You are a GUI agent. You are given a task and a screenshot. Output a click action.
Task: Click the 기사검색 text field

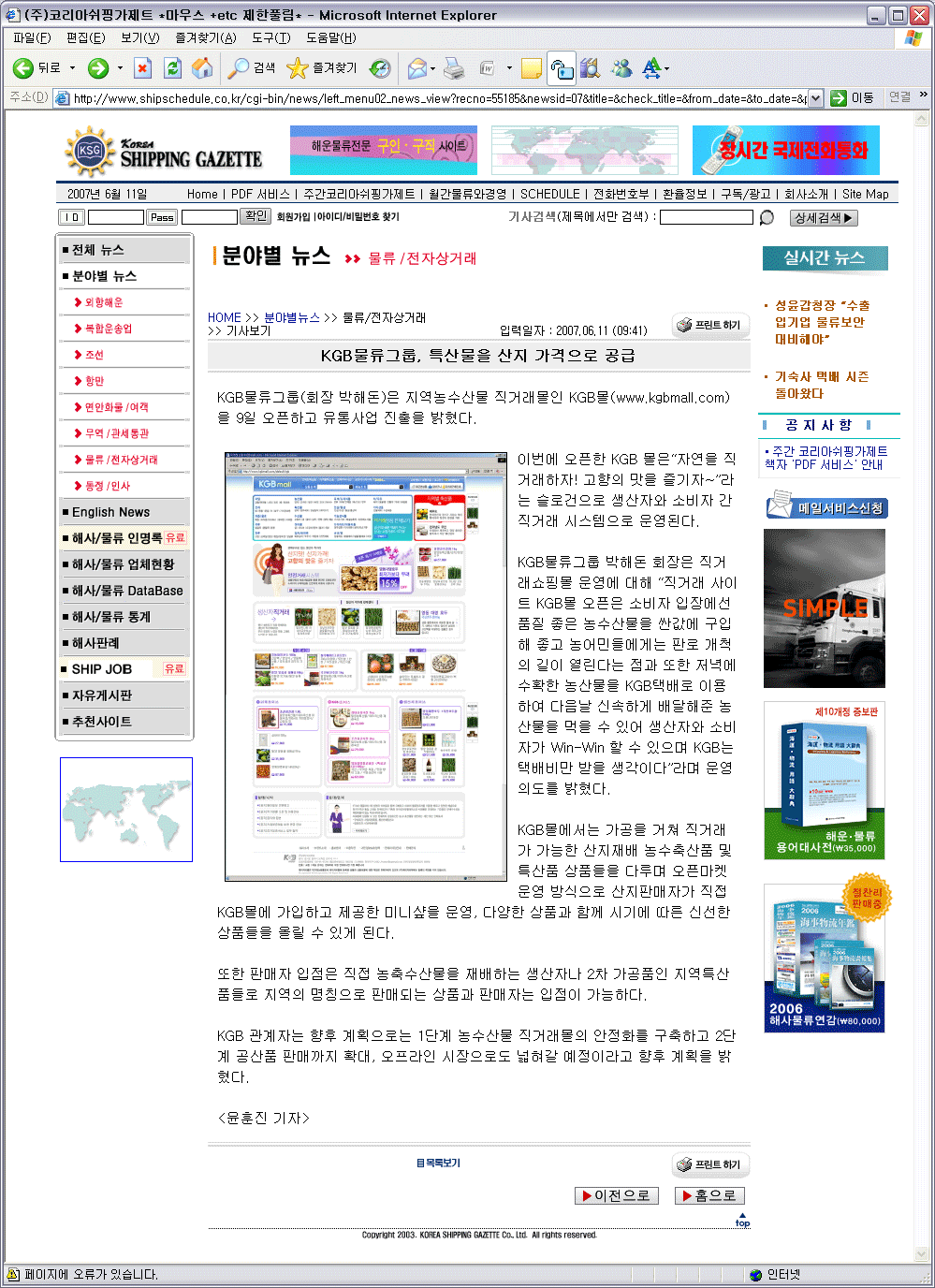tap(706, 217)
